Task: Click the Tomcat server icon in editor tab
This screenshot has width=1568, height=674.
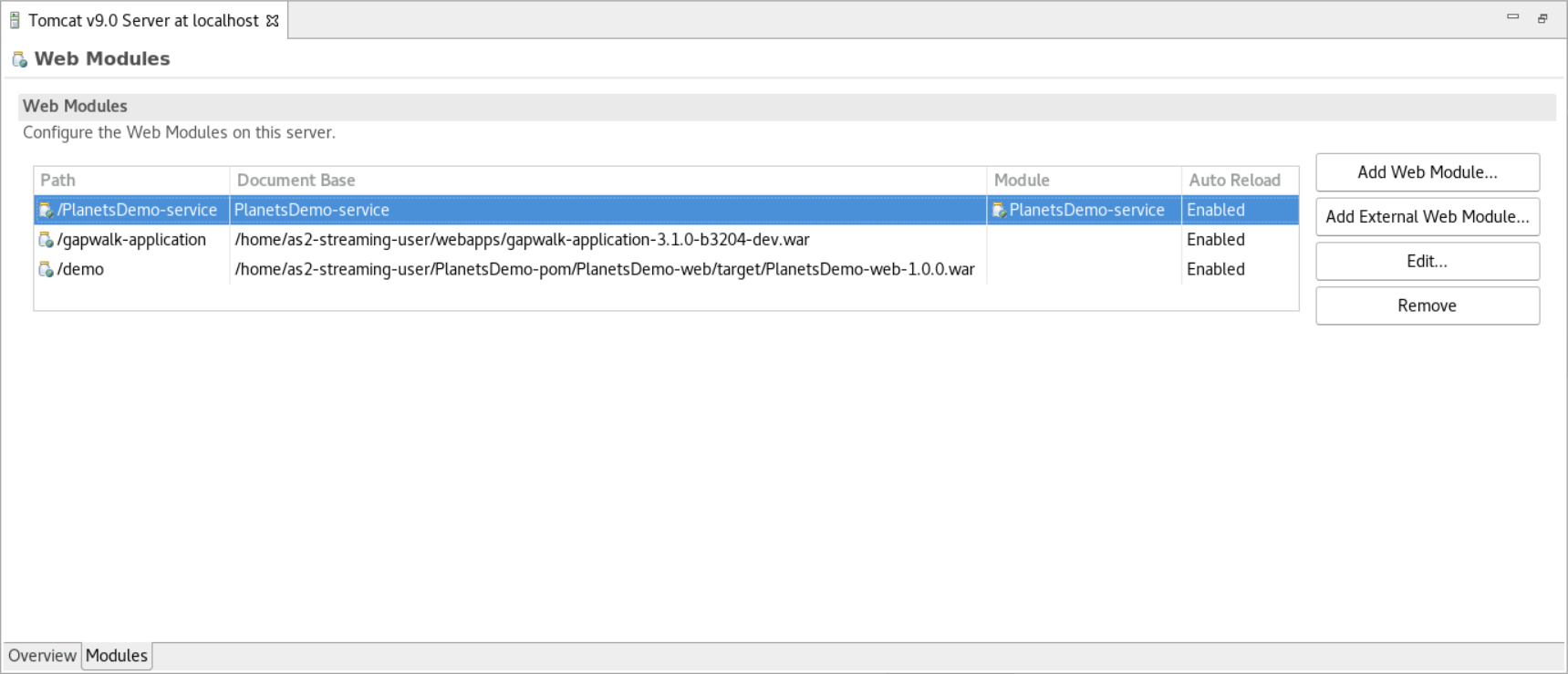Action: (15, 20)
